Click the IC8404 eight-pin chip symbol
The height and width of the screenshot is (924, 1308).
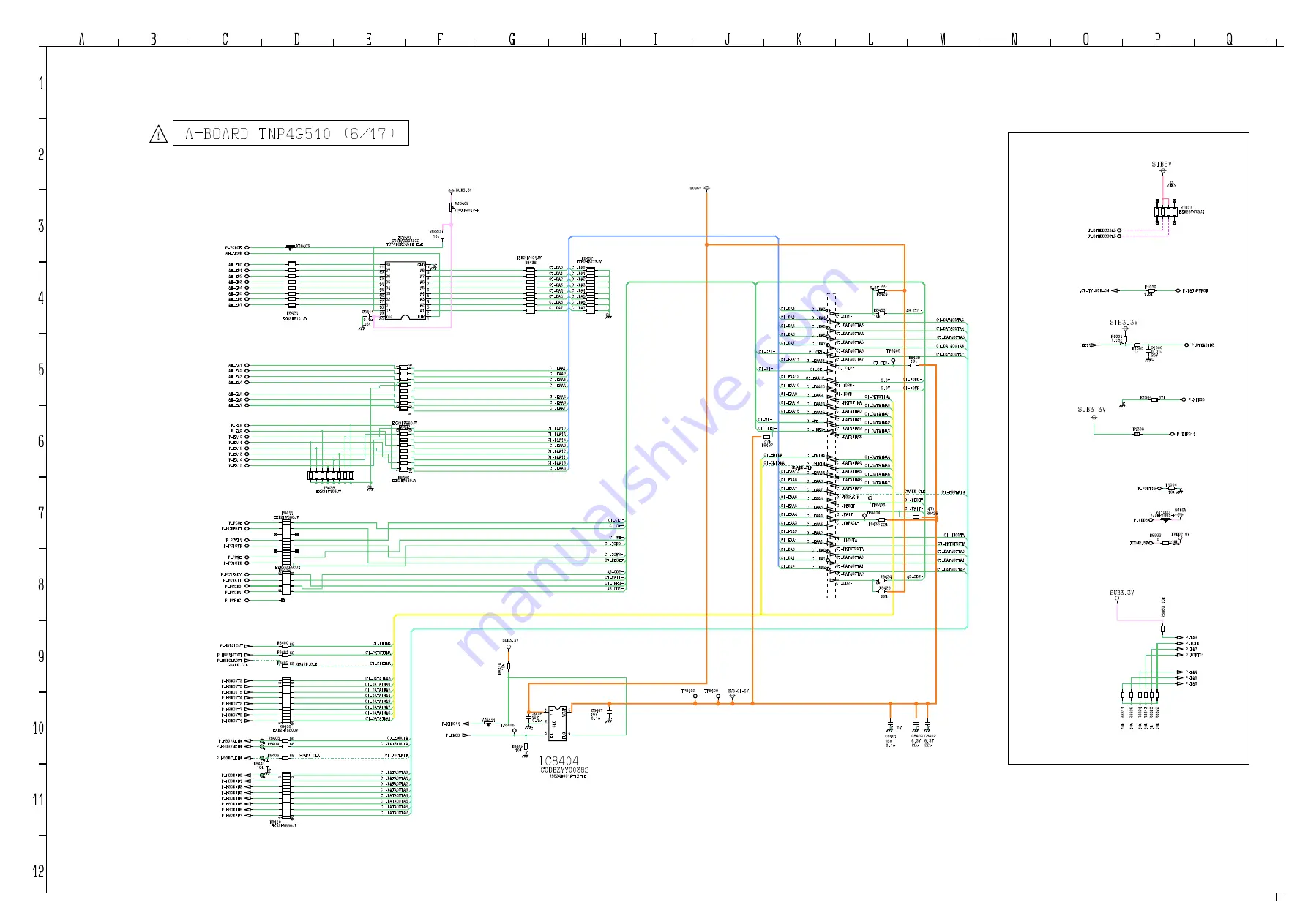tap(558, 722)
